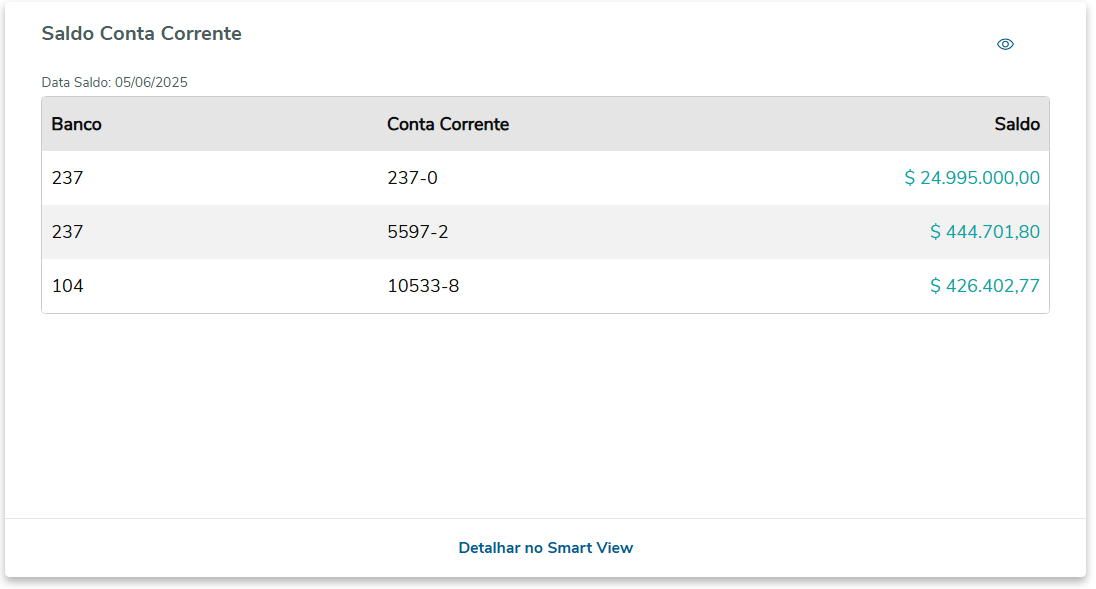This screenshot has height=589, width=1096.
Task: Click the balance $ 444.701,80
Action: (x=984, y=233)
